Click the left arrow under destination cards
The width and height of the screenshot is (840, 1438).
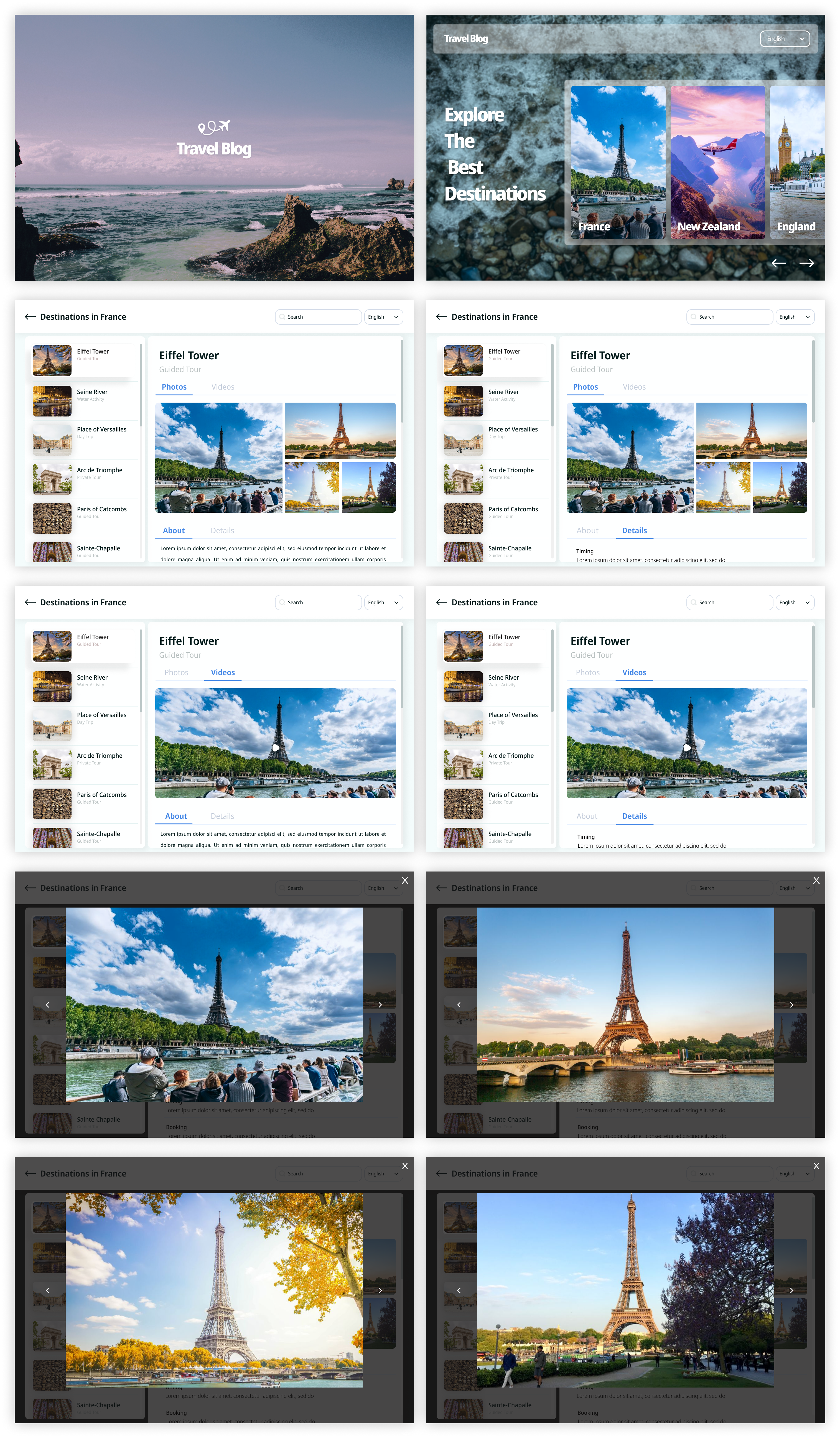[x=779, y=263]
